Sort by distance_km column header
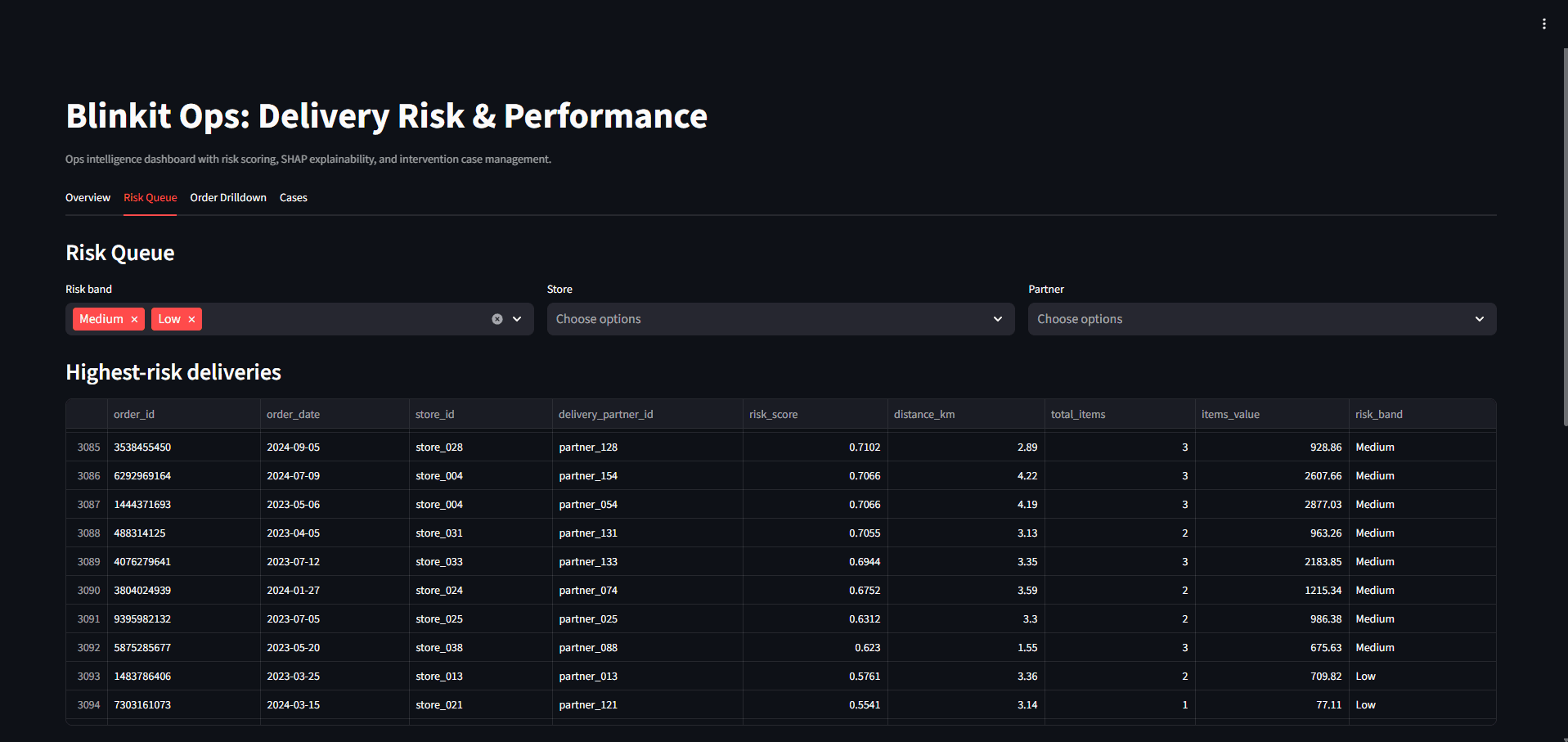The image size is (1568, 742). pos(966,414)
